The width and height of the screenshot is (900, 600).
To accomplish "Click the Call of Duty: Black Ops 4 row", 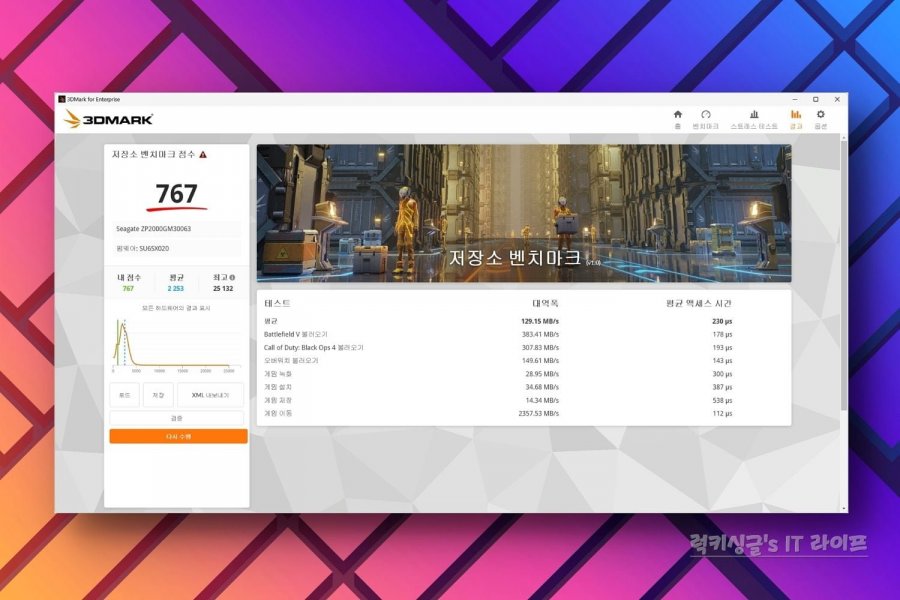I will coord(498,347).
